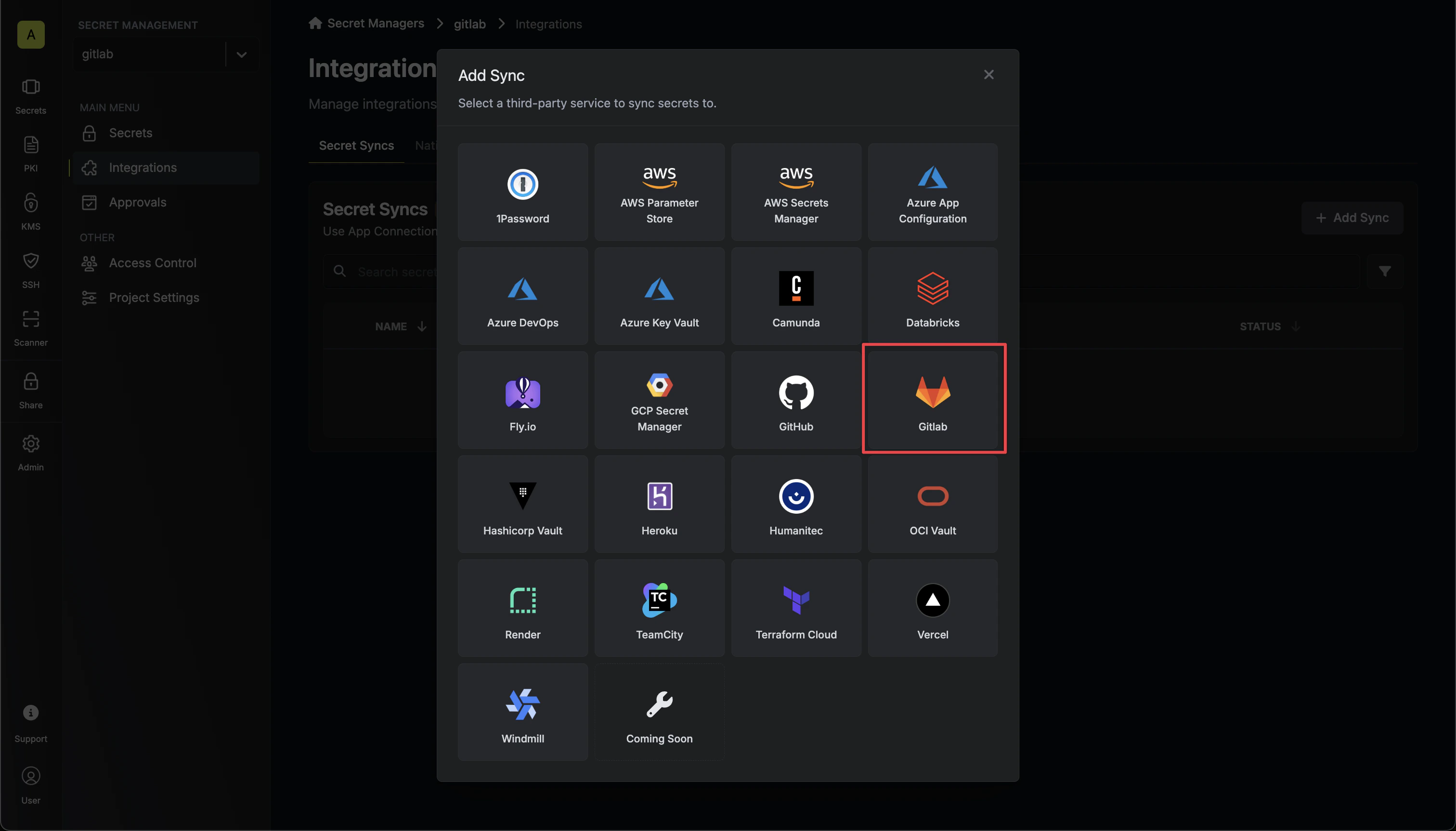Image resolution: width=1456 pixels, height=831 pixels.
Task: Click the organization avatar A
Action: pos(31,35)
